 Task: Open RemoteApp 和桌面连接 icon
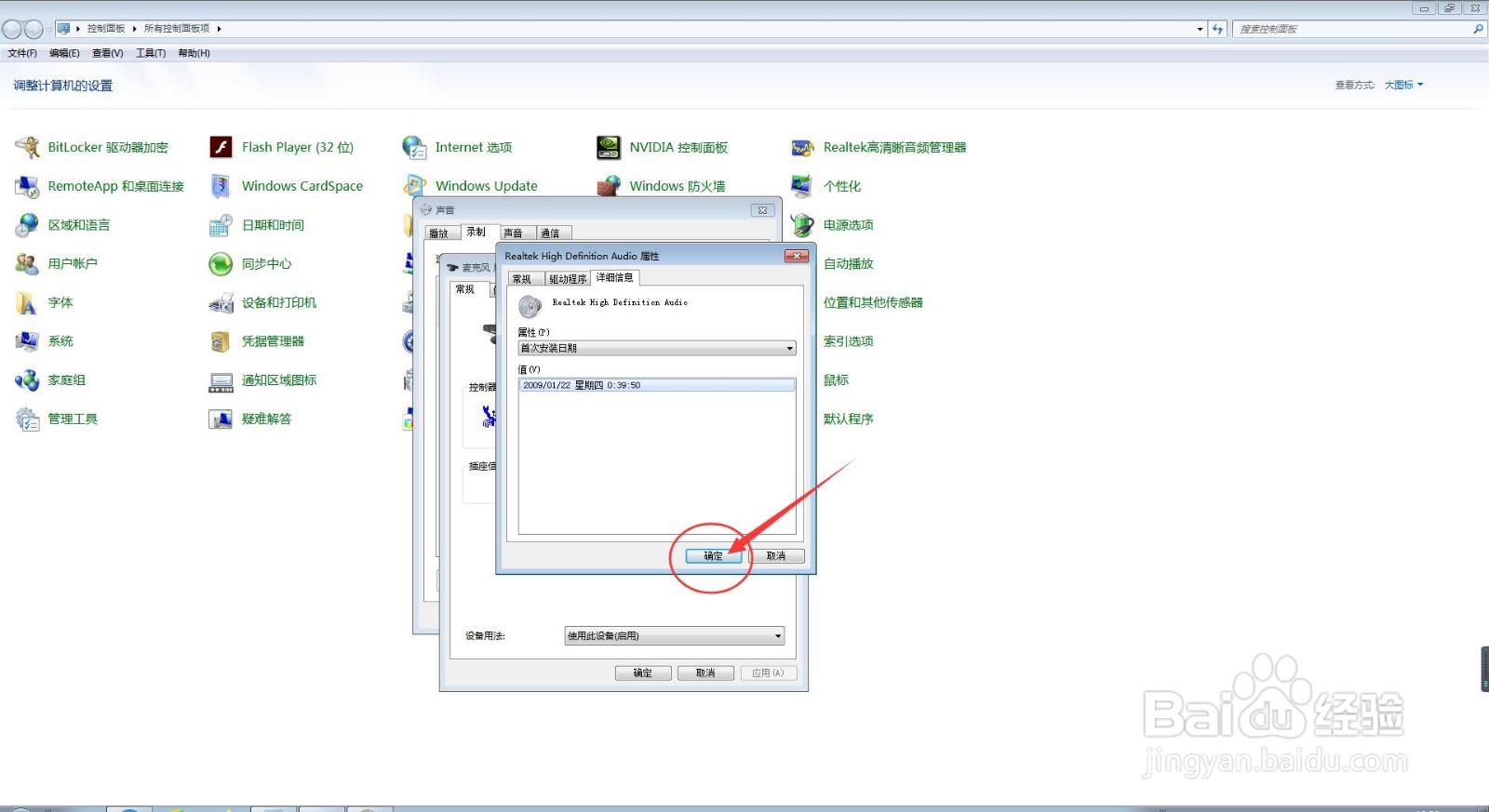27,186
